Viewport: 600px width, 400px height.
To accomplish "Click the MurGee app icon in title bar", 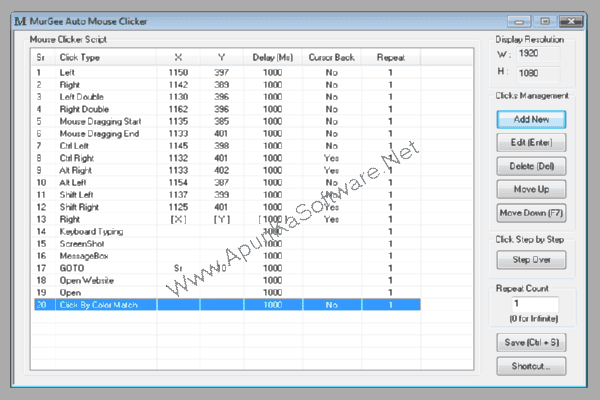I will (20, 21).
